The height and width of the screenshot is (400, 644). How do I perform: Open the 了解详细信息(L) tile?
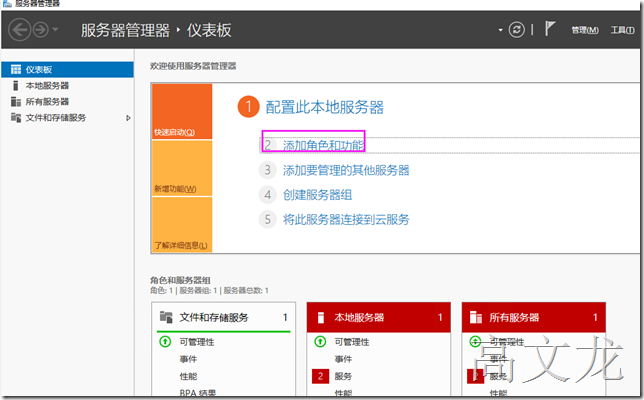click(182, 224)
